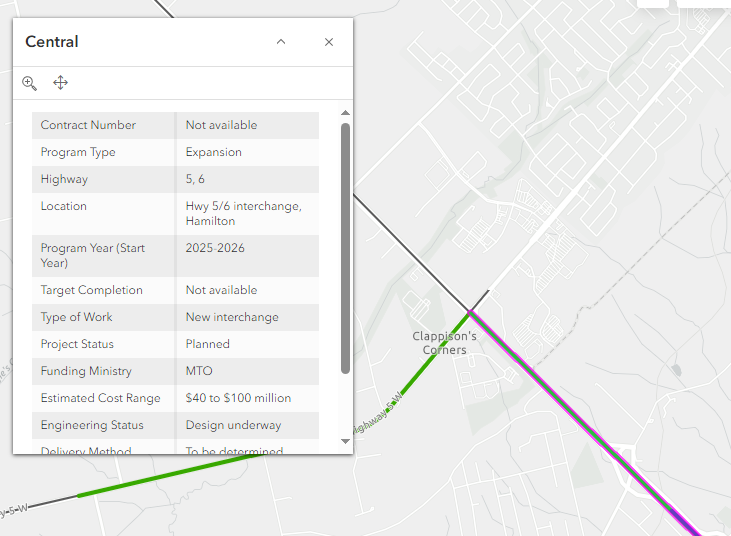Click the four-arrow pan icon
731x536 pixels.
click(x=60, y=83)
